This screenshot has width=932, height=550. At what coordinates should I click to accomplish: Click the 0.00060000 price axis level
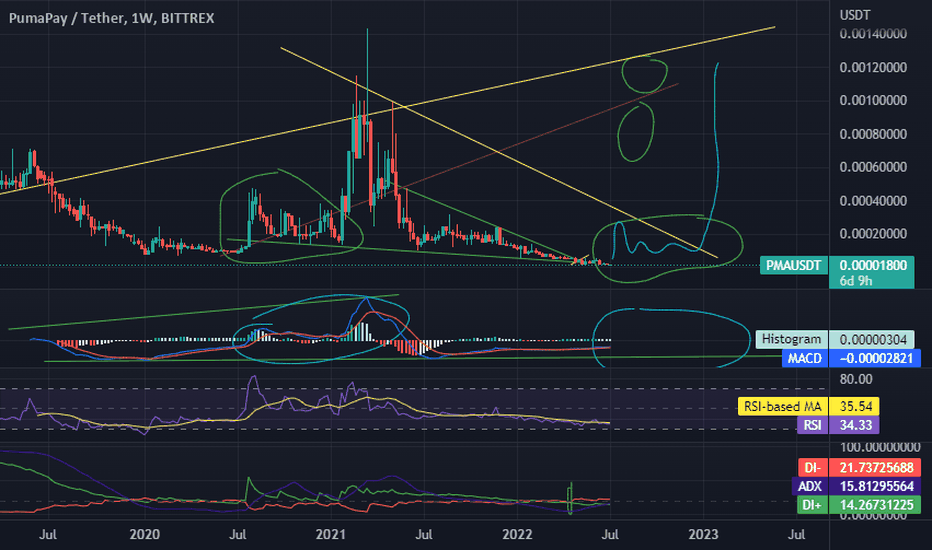(873, 167)
